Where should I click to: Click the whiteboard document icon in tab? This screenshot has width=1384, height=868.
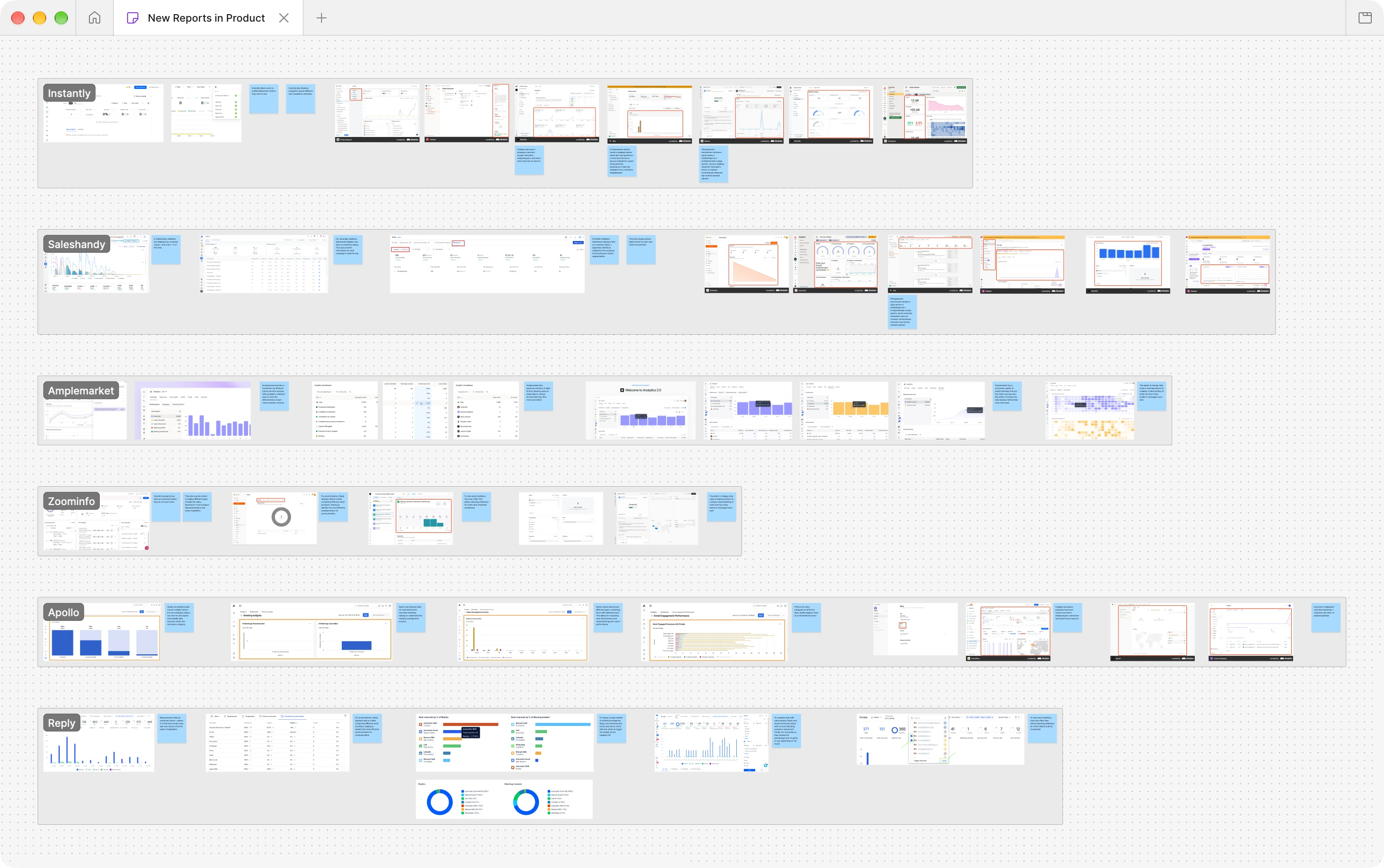tap(132, 18)
